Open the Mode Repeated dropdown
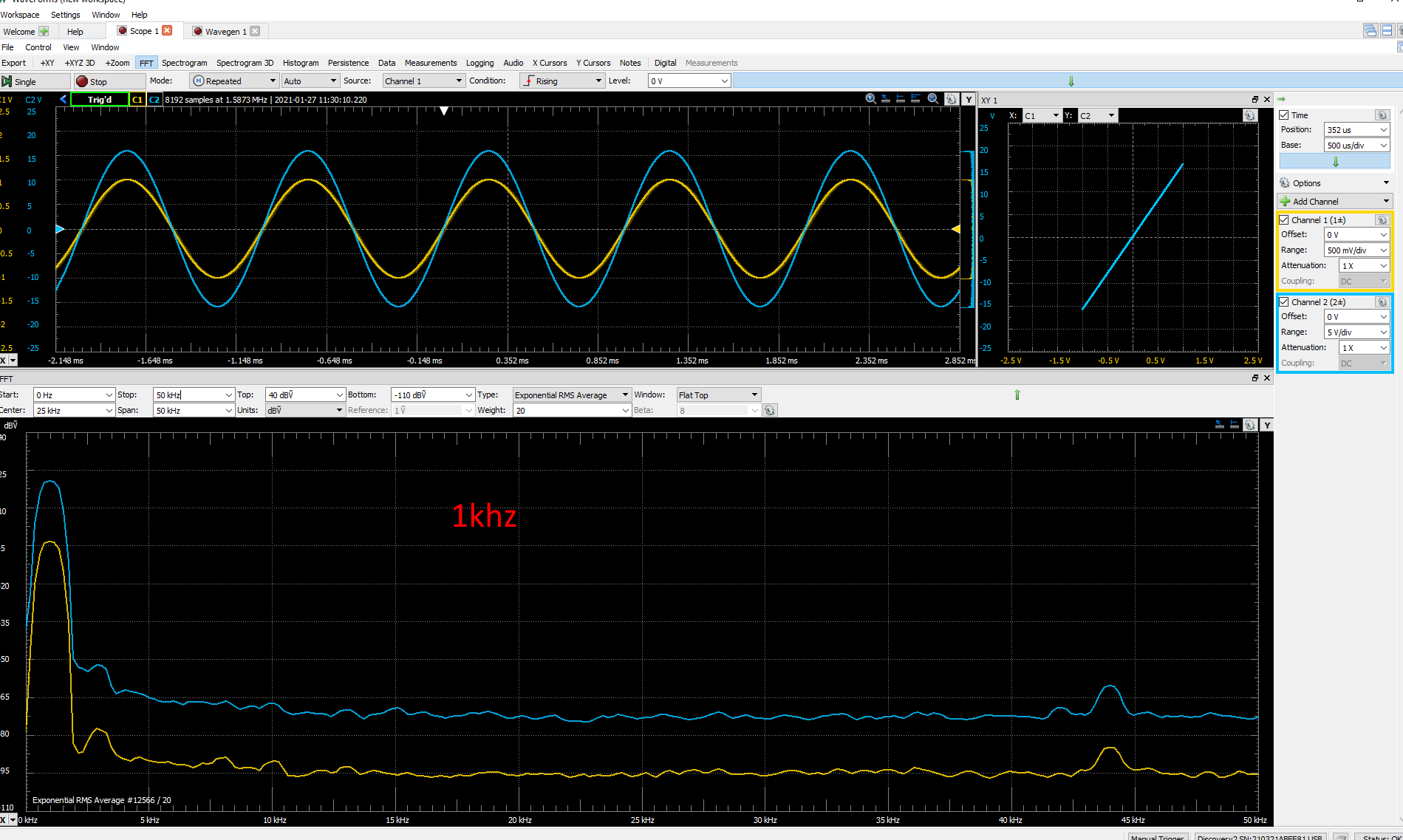This screenshot has height=840, width=1403. [x=234, y=81]
